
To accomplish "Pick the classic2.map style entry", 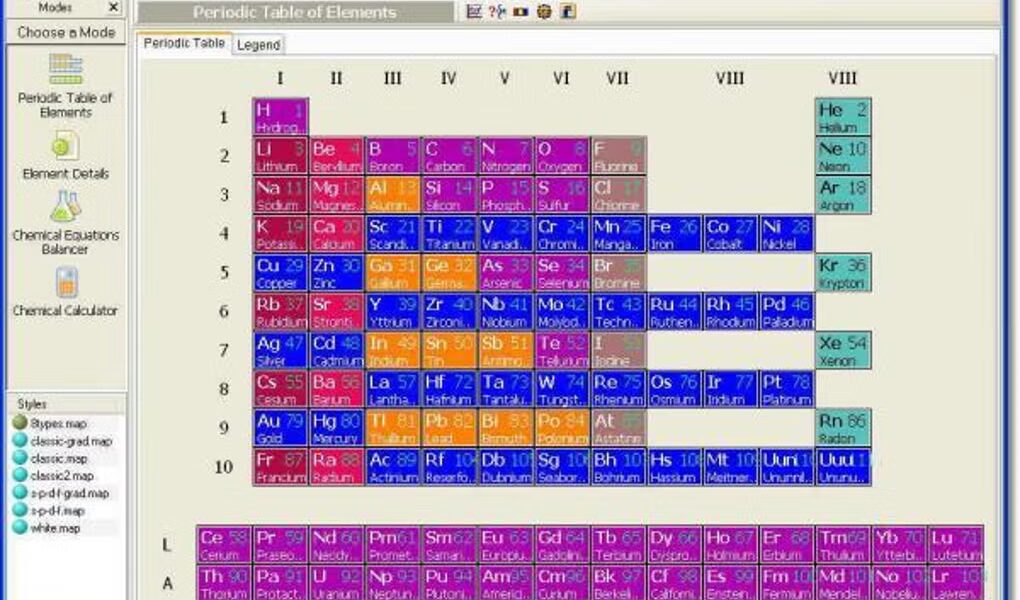I will point(61,476).
